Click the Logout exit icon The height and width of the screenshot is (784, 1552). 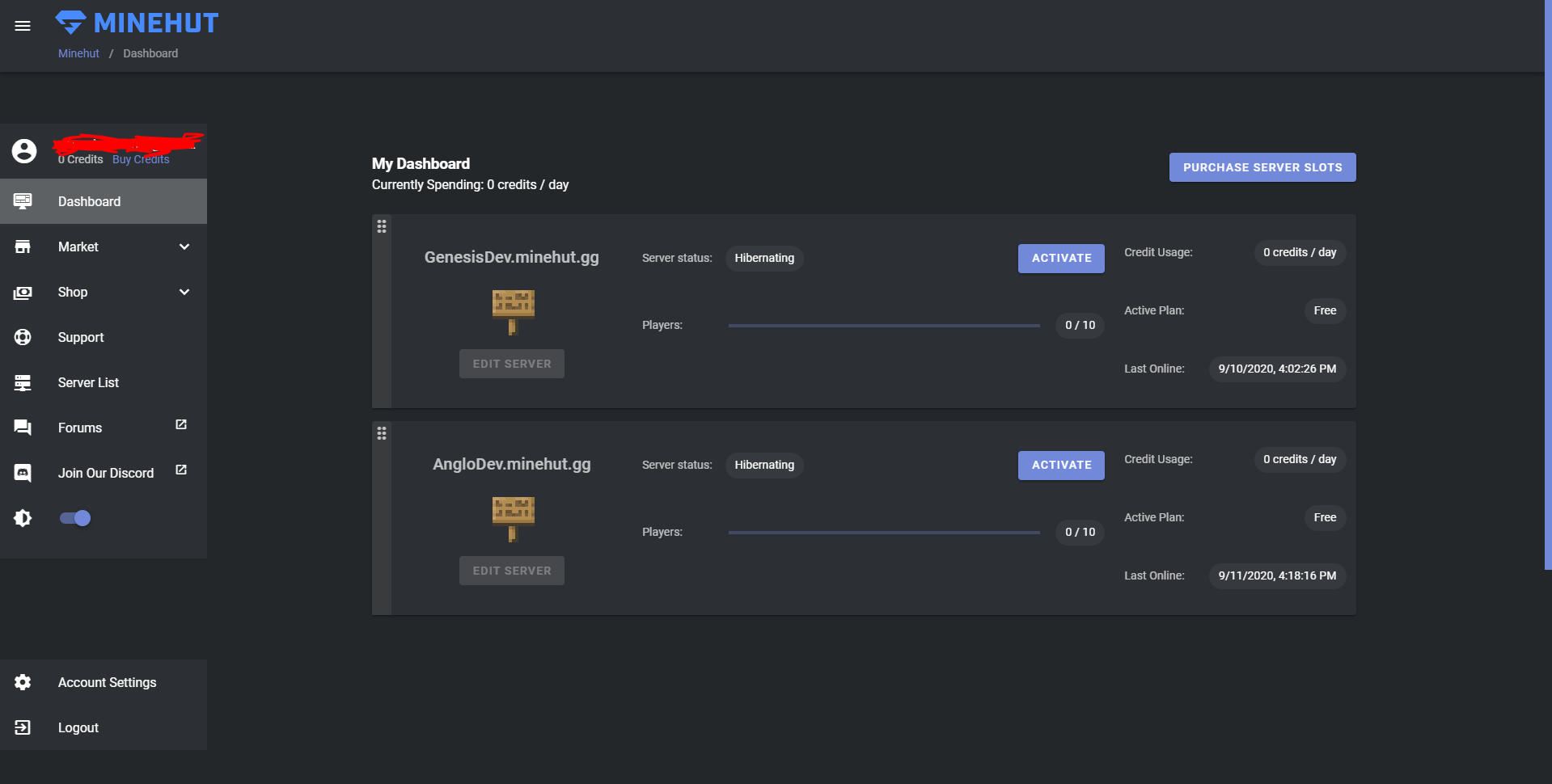click(x=23, y=727)
